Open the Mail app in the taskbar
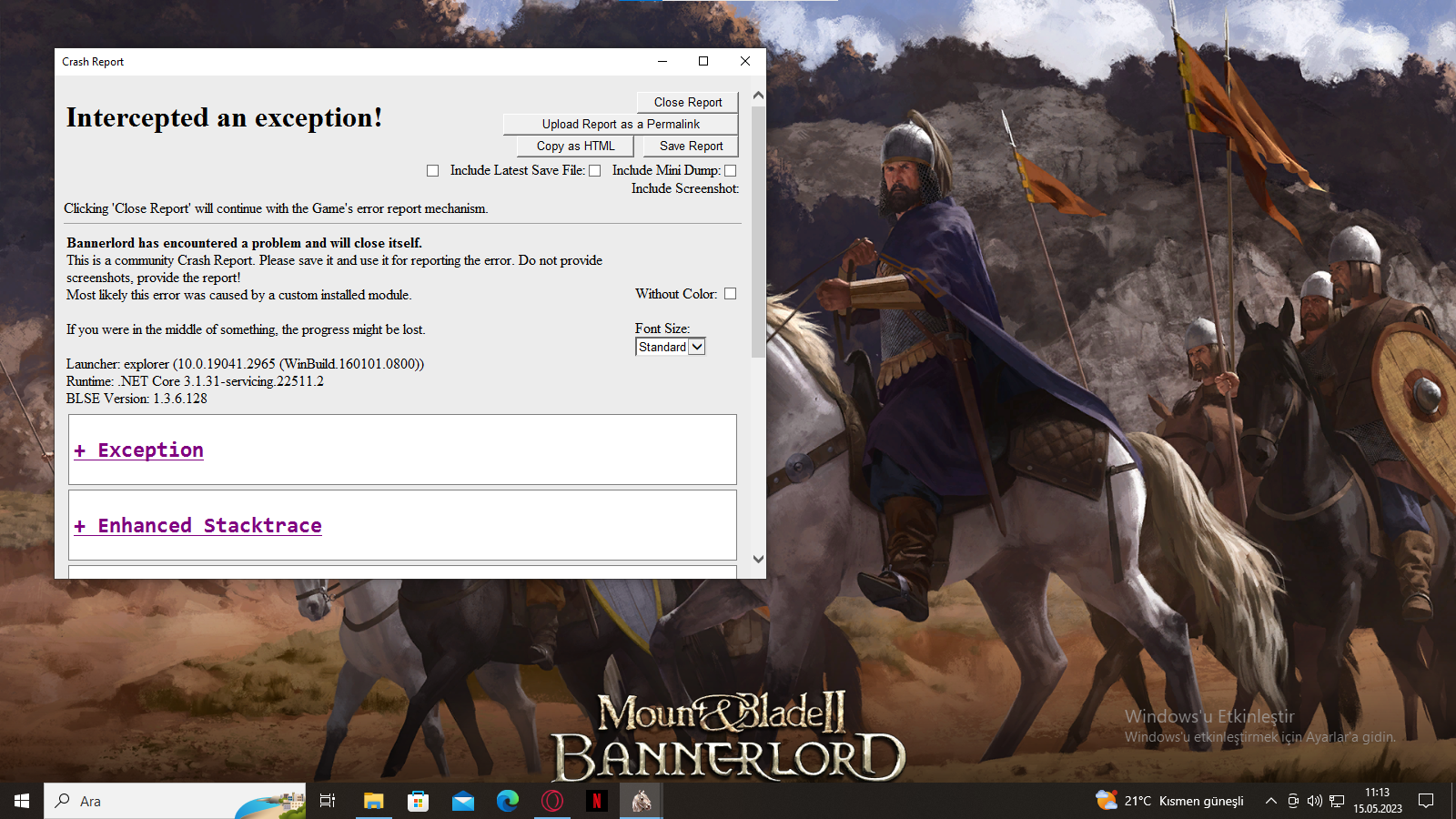The image size is (1456, 819). coord(462,801)
